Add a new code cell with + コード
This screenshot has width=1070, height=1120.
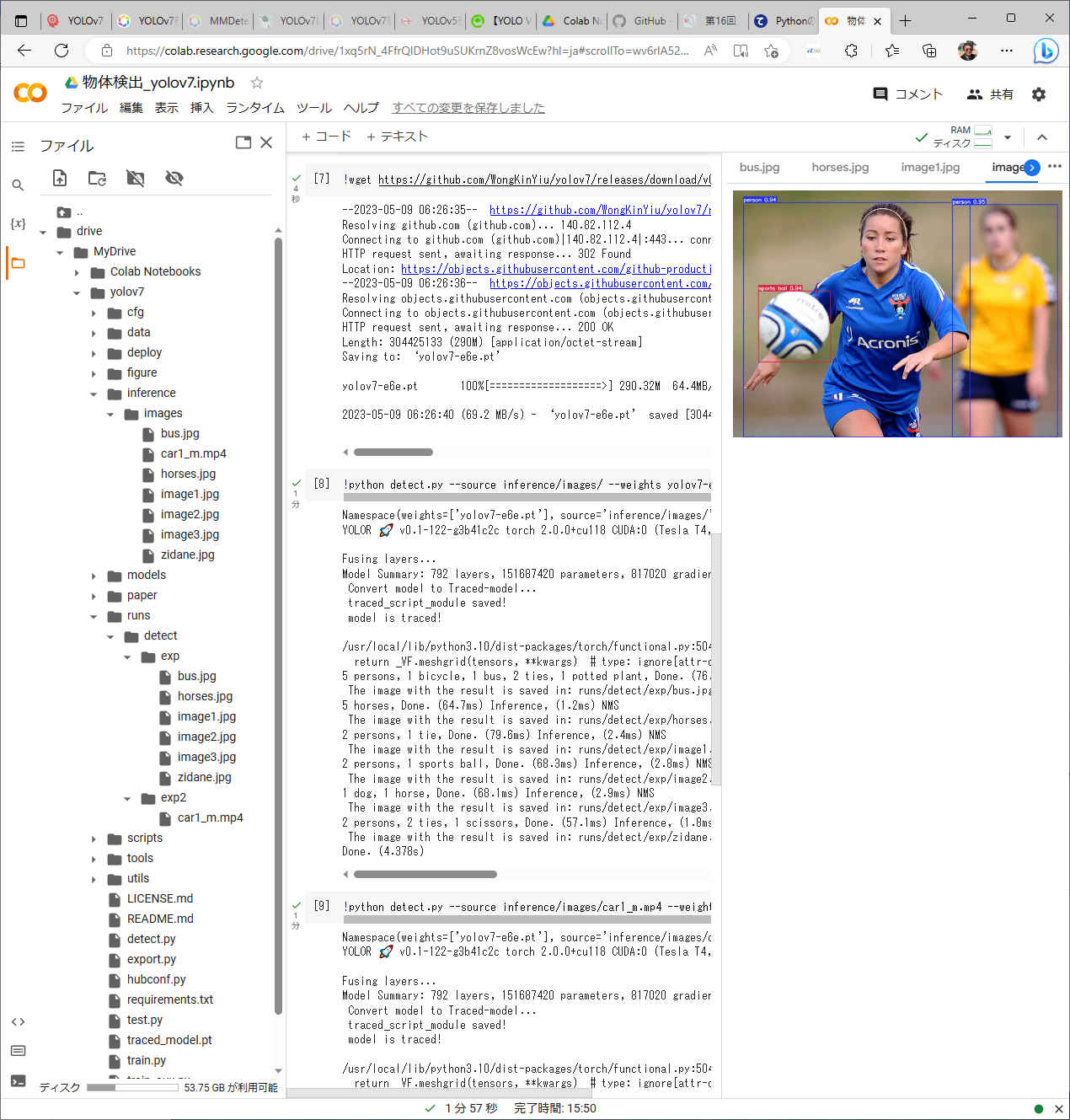click(326, 137)
